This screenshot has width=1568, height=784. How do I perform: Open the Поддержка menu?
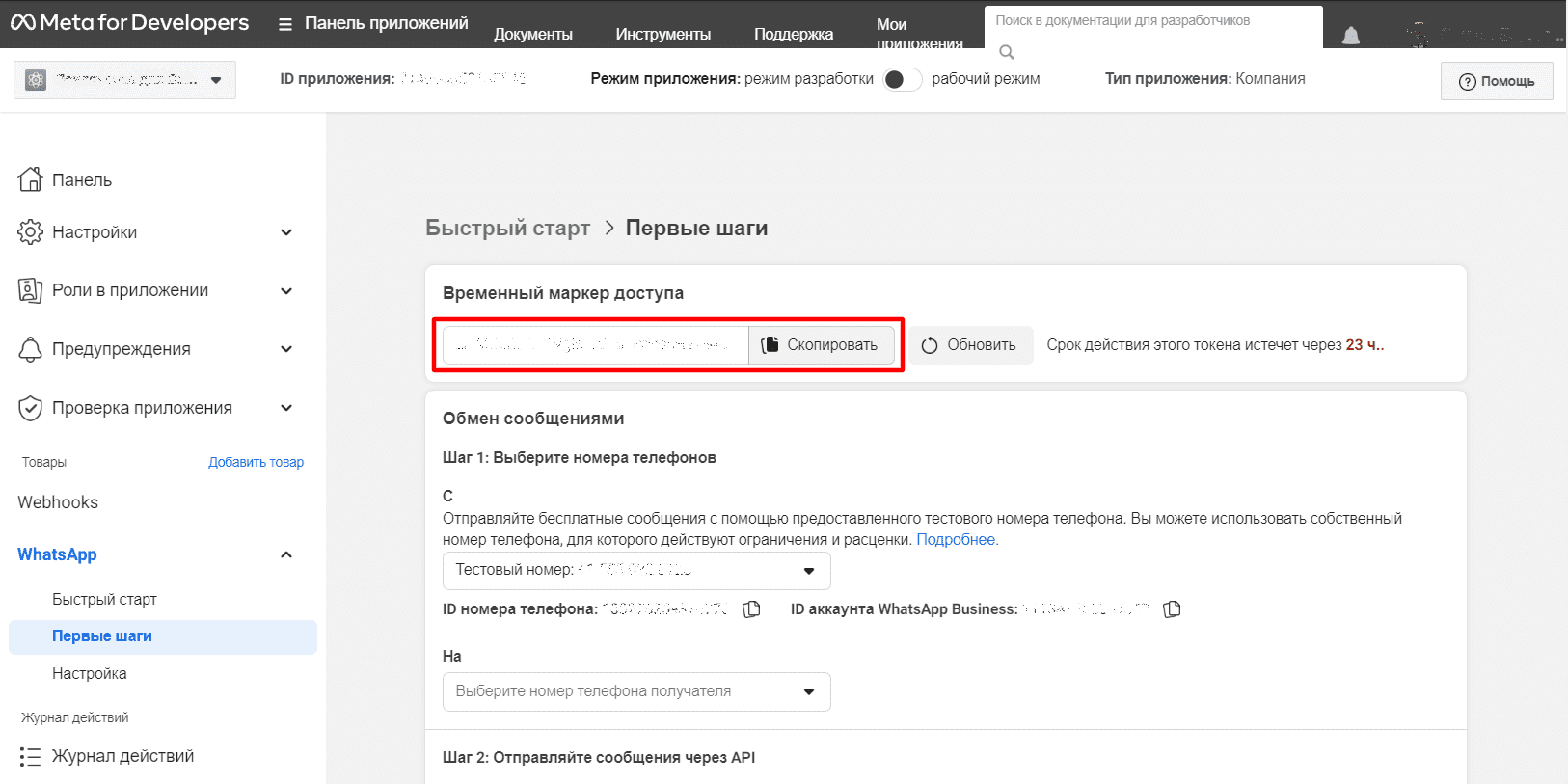[x=794, y=34]
